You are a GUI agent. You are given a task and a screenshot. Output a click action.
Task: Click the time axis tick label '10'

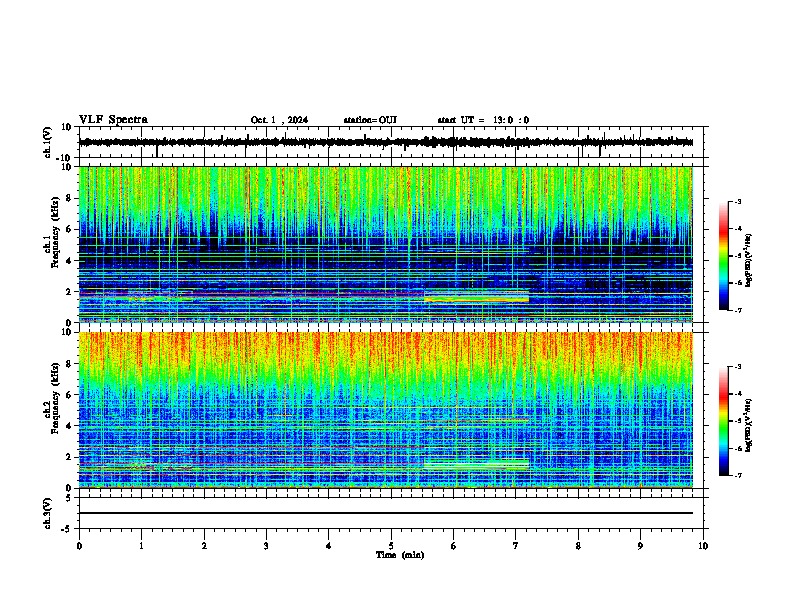(703, 546)
